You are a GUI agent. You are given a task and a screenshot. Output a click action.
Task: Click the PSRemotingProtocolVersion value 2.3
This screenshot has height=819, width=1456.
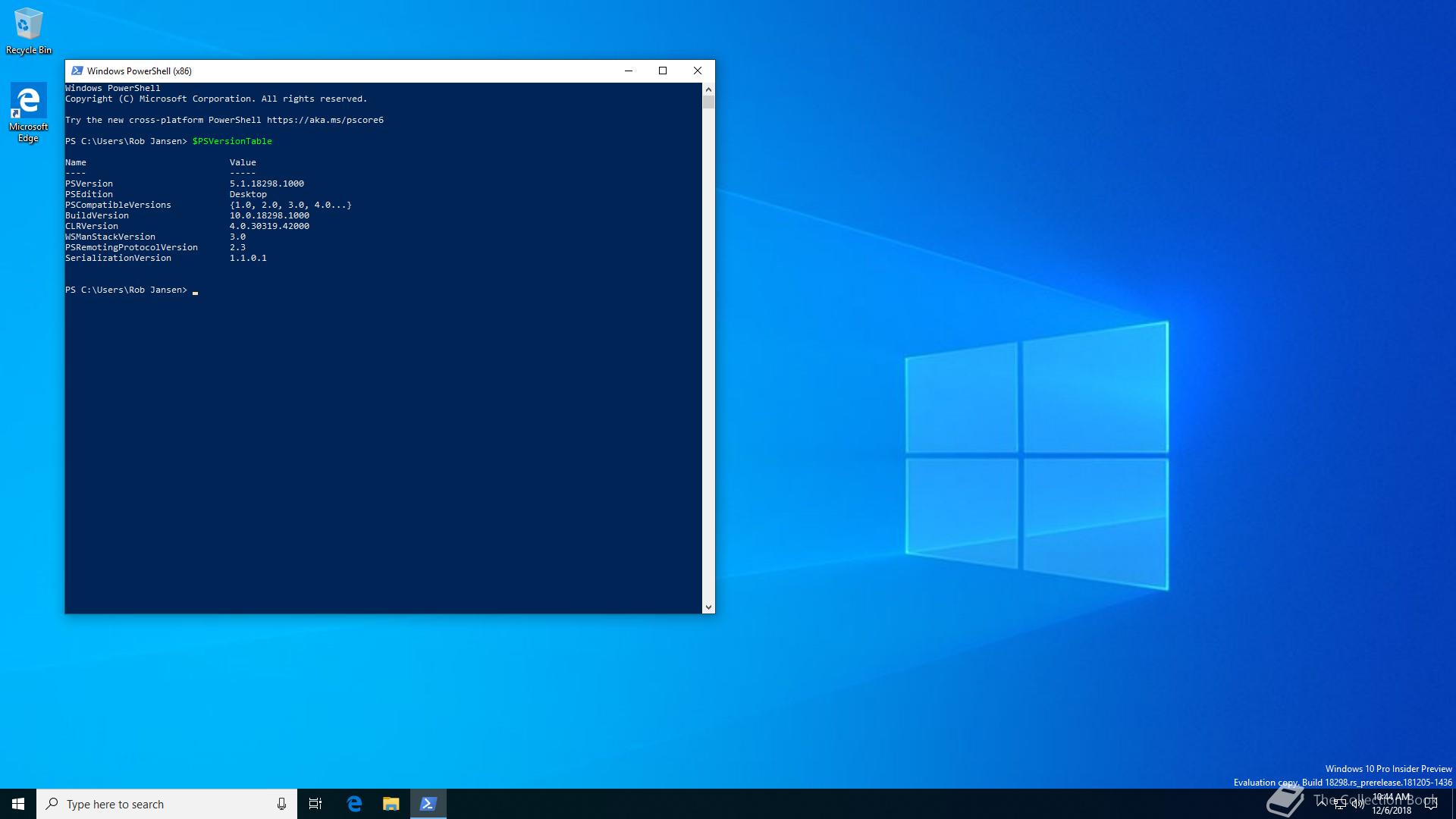click(237, 247)
